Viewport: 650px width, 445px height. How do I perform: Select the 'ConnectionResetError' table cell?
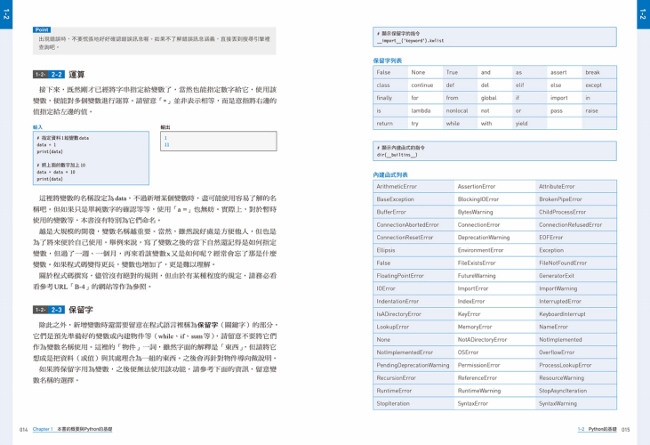(x=413, y=238)
